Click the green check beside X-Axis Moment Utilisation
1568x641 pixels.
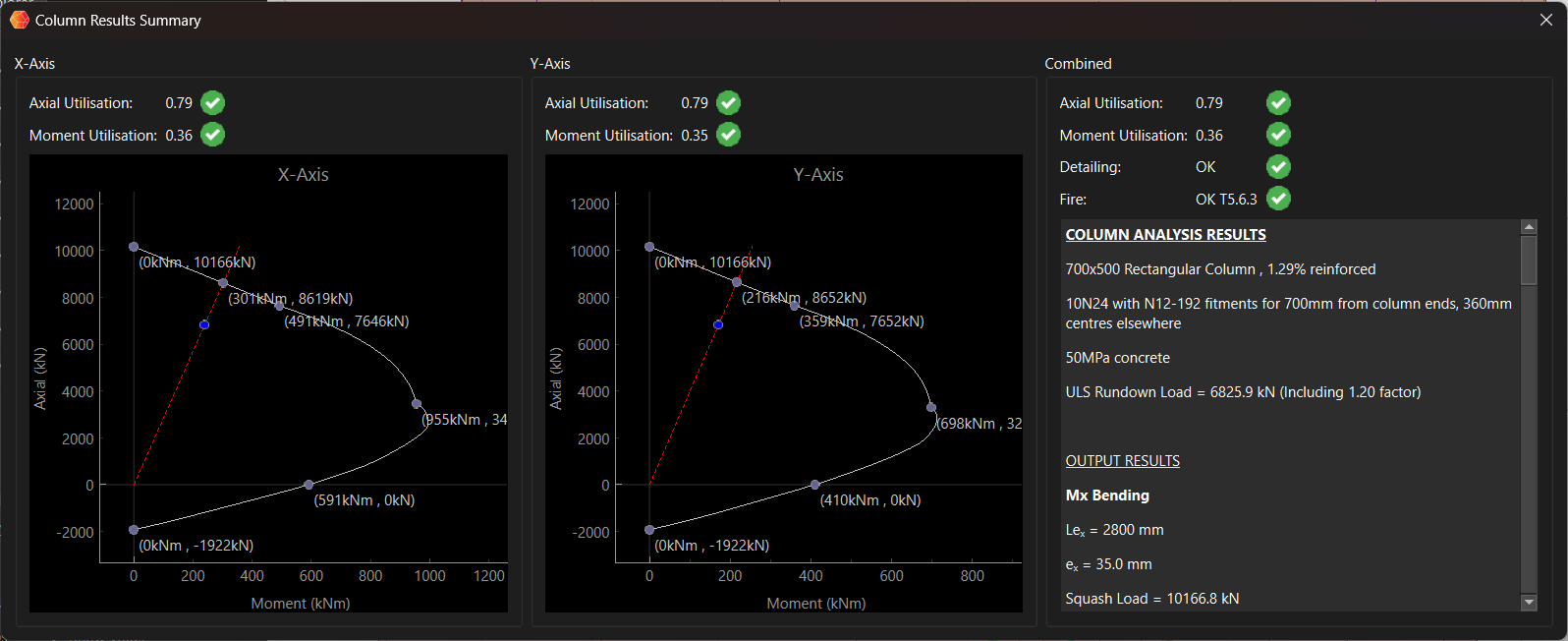(x=212, y=135)
